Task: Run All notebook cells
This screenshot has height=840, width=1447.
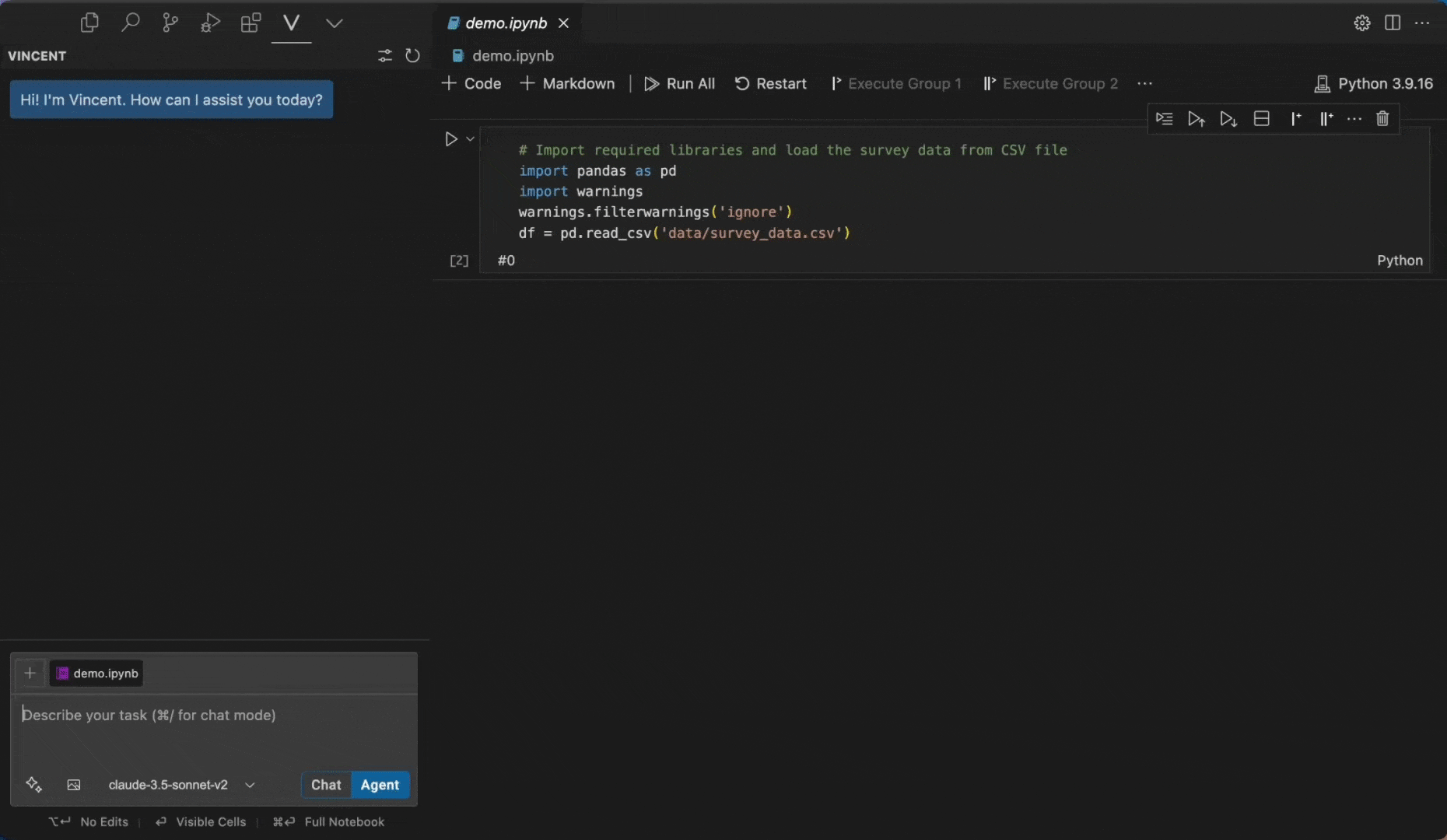Action: click(x=679, y=83)
